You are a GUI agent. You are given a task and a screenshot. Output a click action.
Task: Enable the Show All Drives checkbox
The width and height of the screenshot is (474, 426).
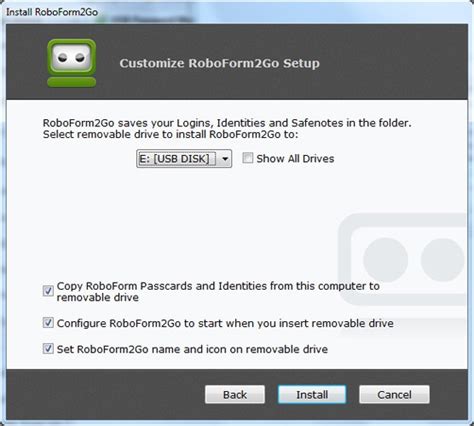click(248, 158)
